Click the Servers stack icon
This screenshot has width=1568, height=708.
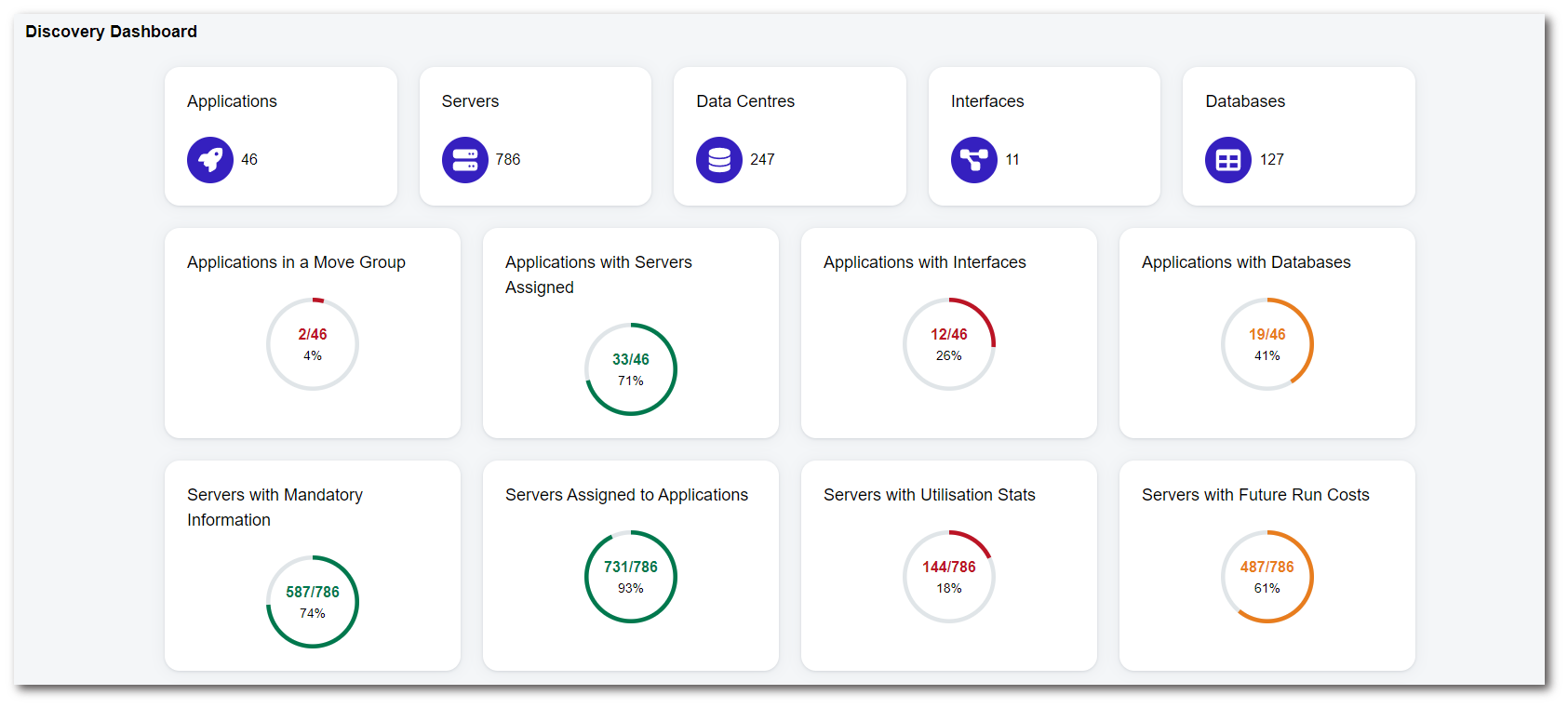(x=464, y=160)
